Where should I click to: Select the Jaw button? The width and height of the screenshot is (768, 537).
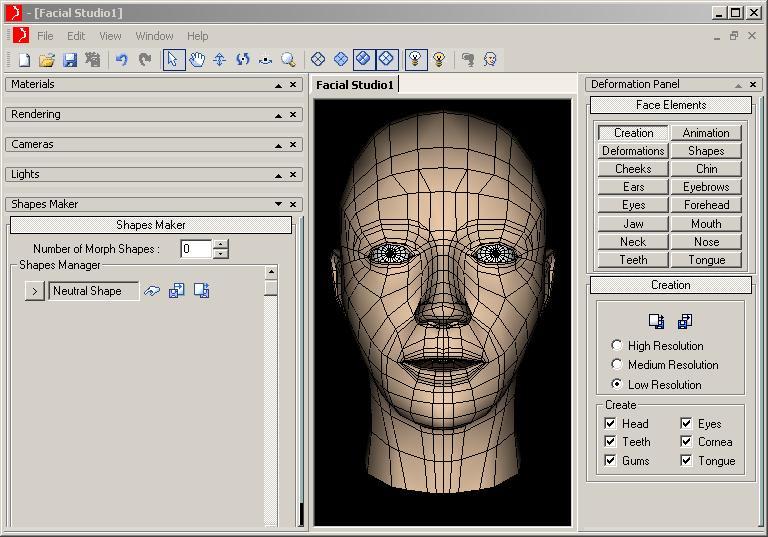pyautogui.click(x=633, y=224)
